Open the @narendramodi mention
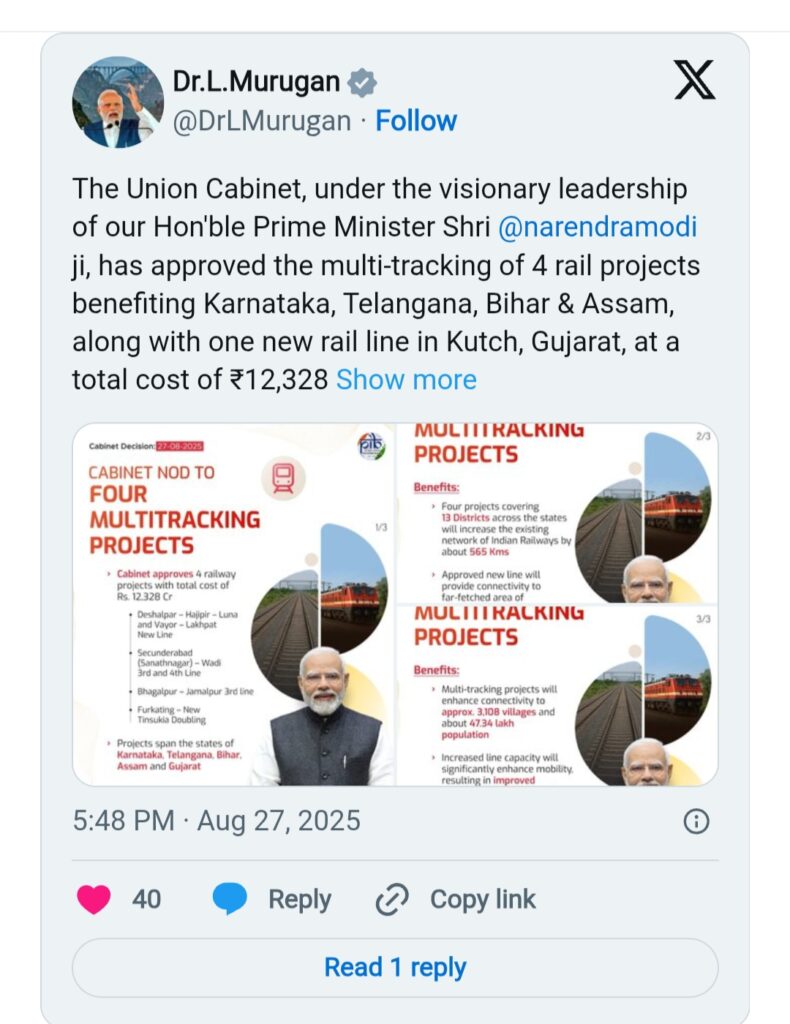790x1024 pixels. click(597, 227)
